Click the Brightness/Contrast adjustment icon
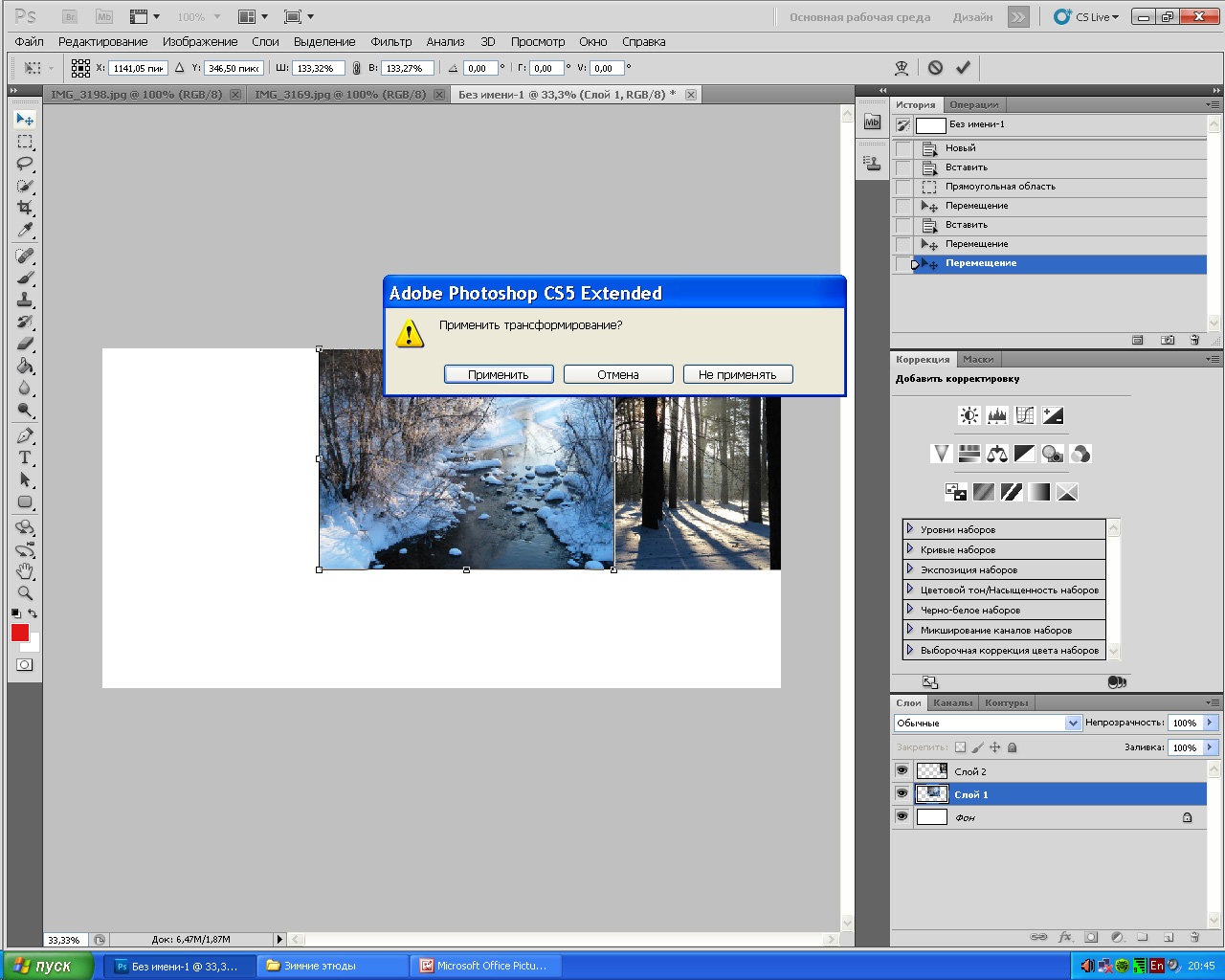 click(x=969, y=415)
